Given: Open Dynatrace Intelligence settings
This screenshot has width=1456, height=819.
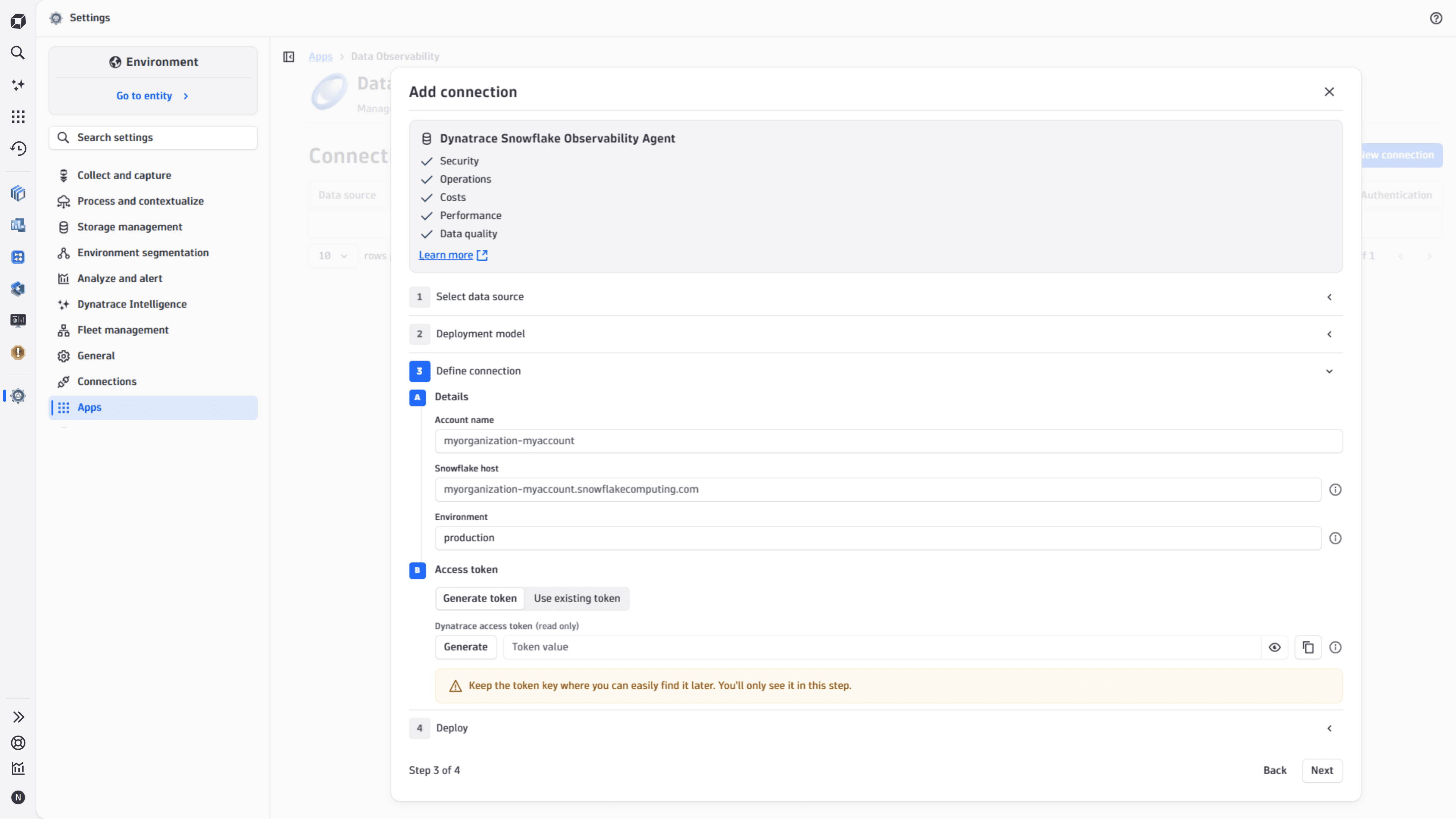Looking at the screenshot, I should (153, 304).
